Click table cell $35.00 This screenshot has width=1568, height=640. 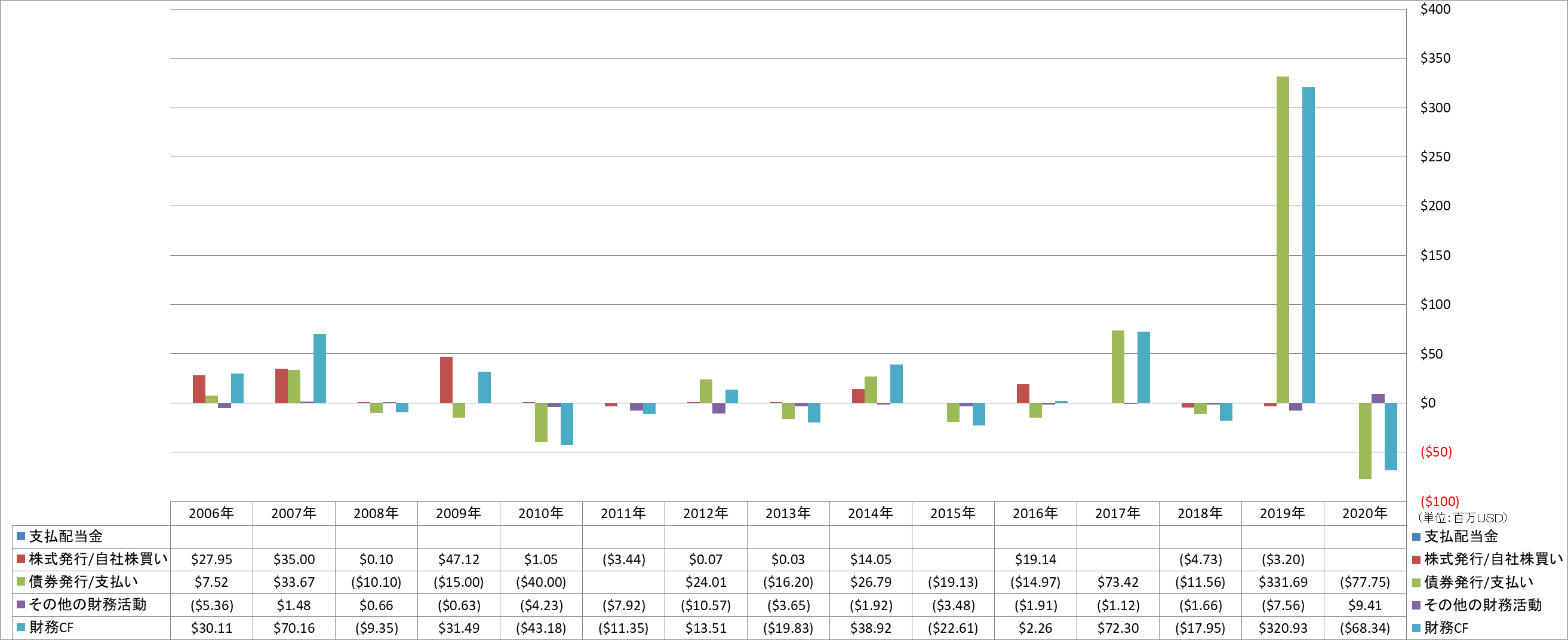coord(293,559)
